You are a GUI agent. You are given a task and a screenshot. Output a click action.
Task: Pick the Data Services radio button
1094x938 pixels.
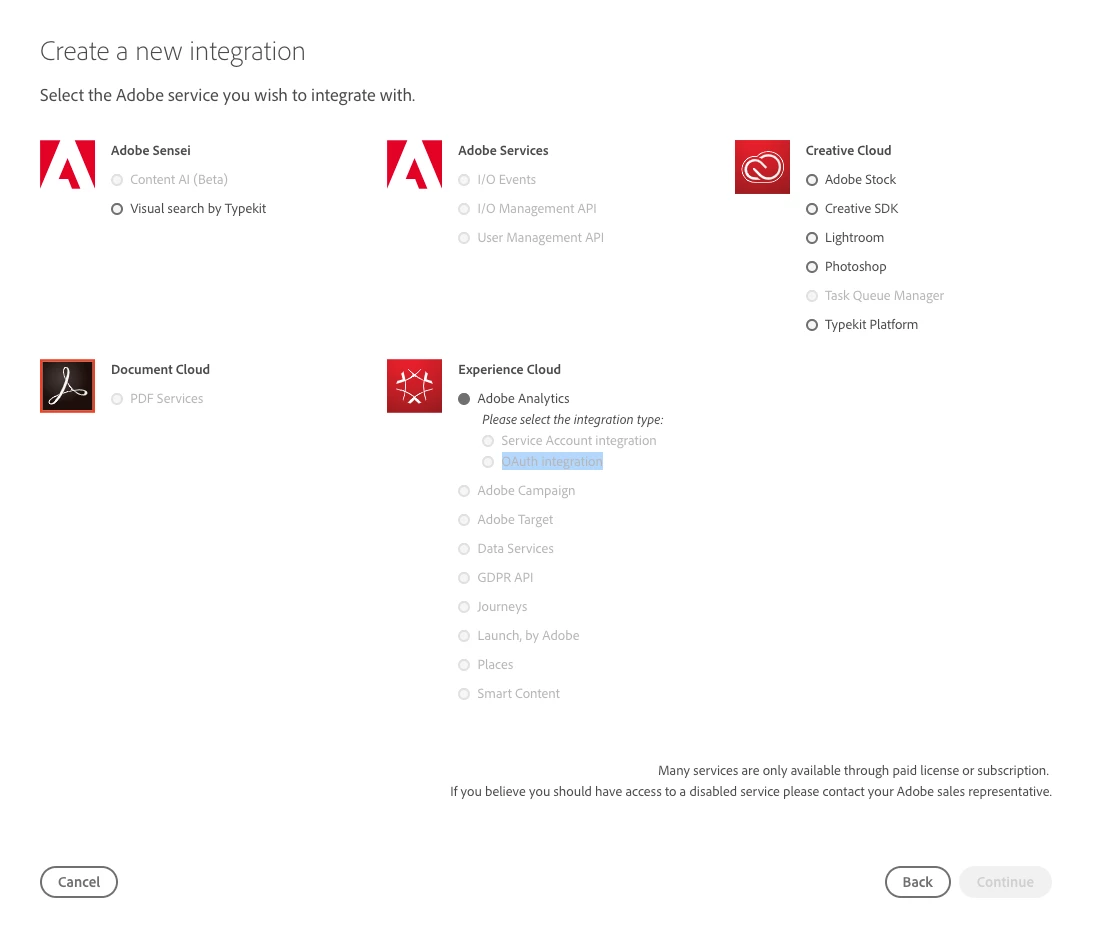[x=464, y=549]
